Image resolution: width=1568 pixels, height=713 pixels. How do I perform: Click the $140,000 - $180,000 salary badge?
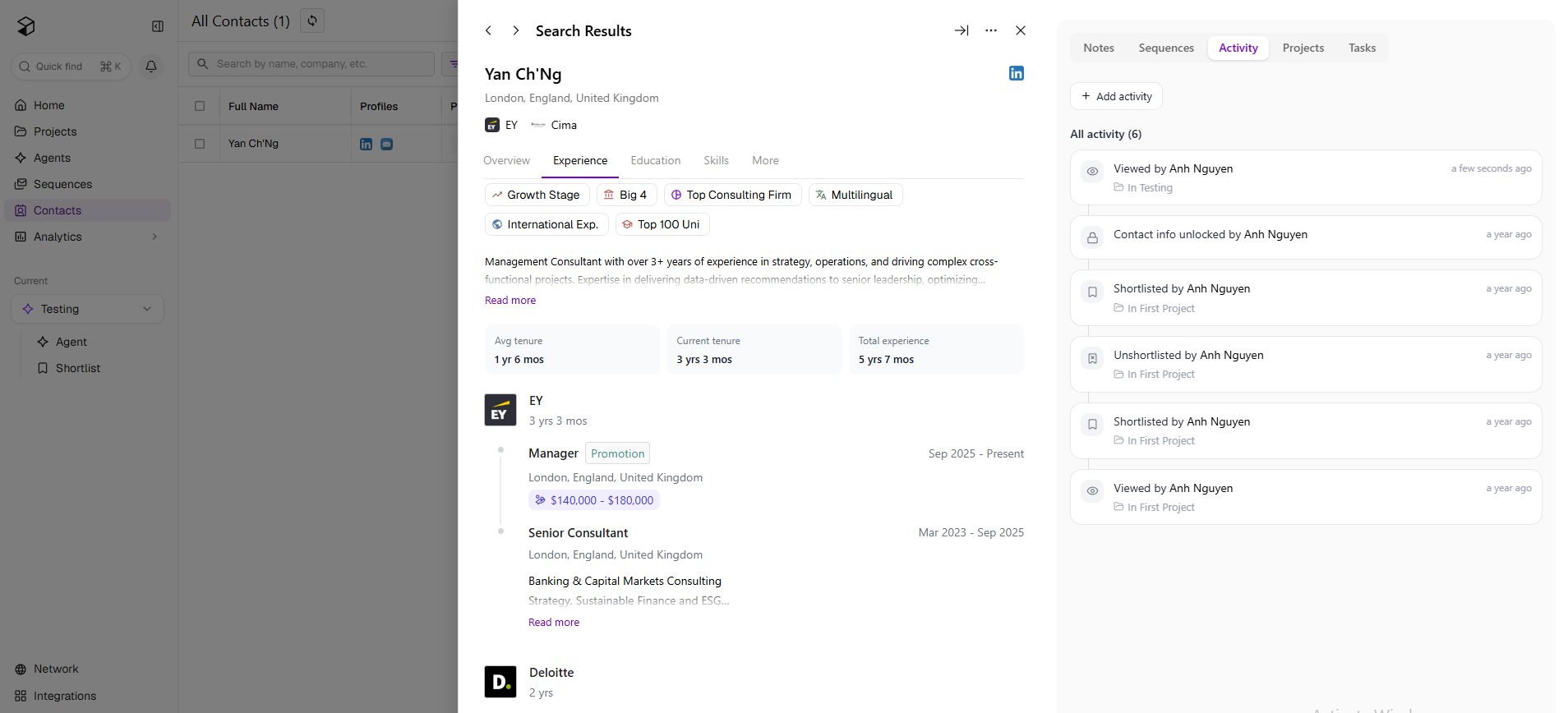[x=594, y=500]
